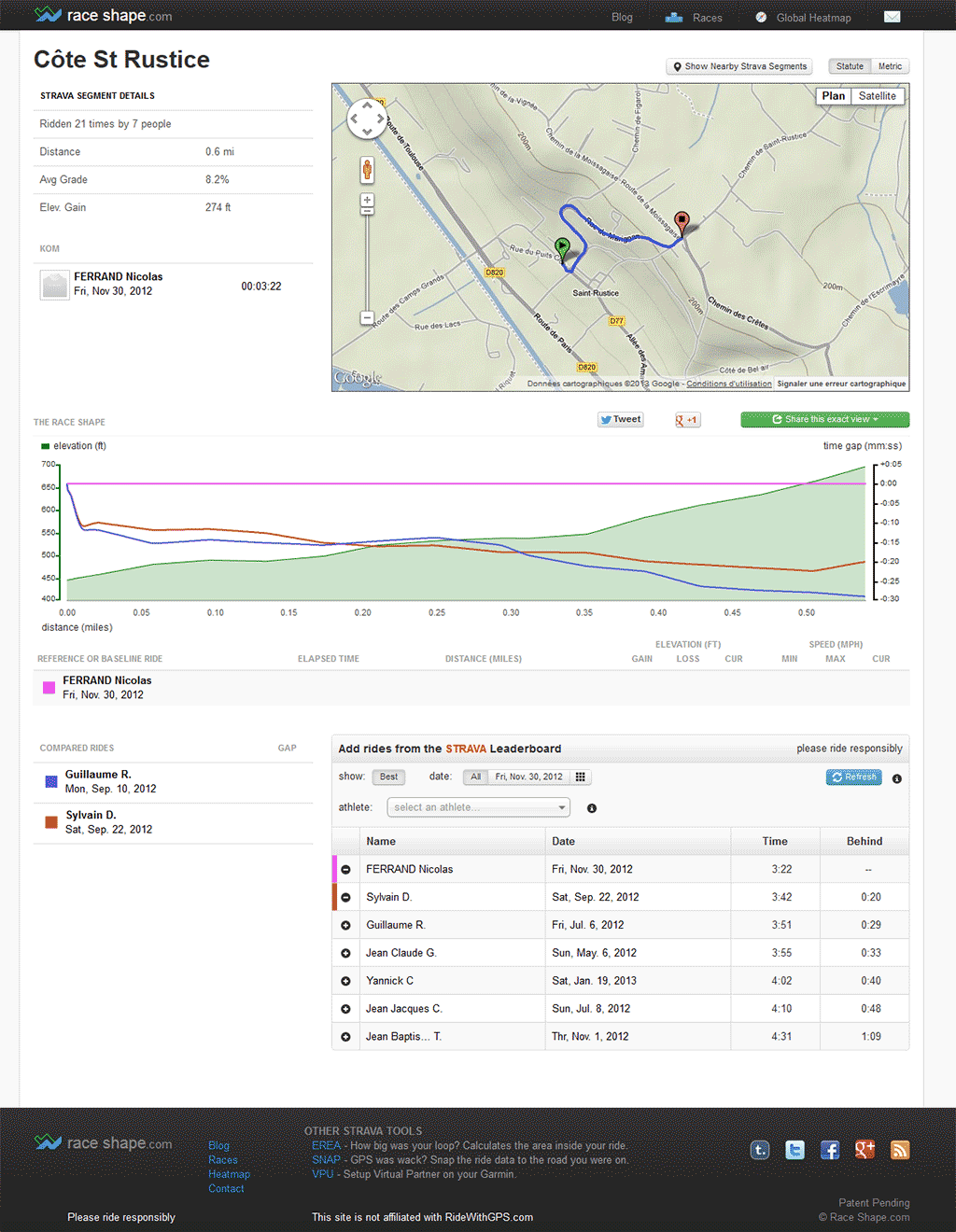956x1232 pixels.
Task: Add Jean Claude G. ride with plus icon
Action: tap(345, 953)
